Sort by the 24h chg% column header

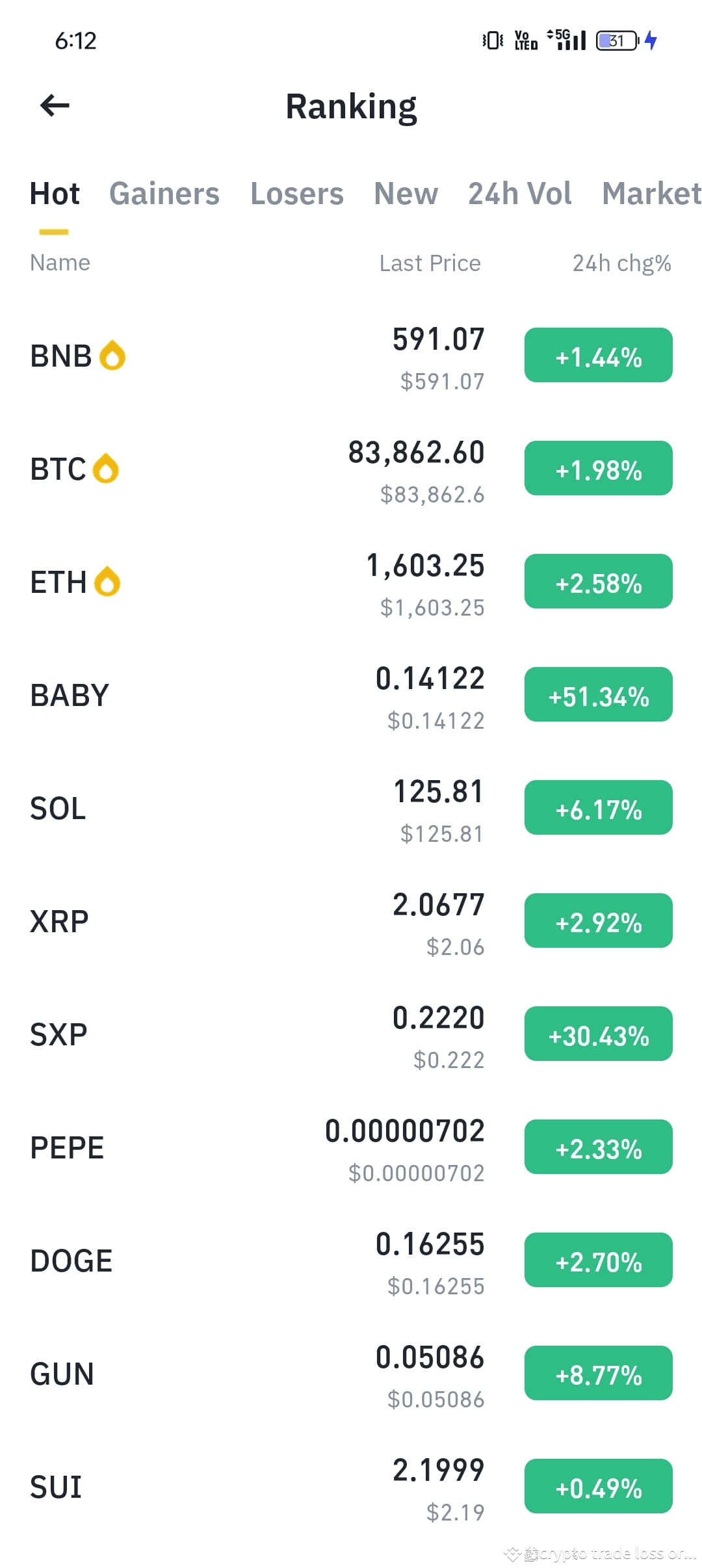[622, 263]
